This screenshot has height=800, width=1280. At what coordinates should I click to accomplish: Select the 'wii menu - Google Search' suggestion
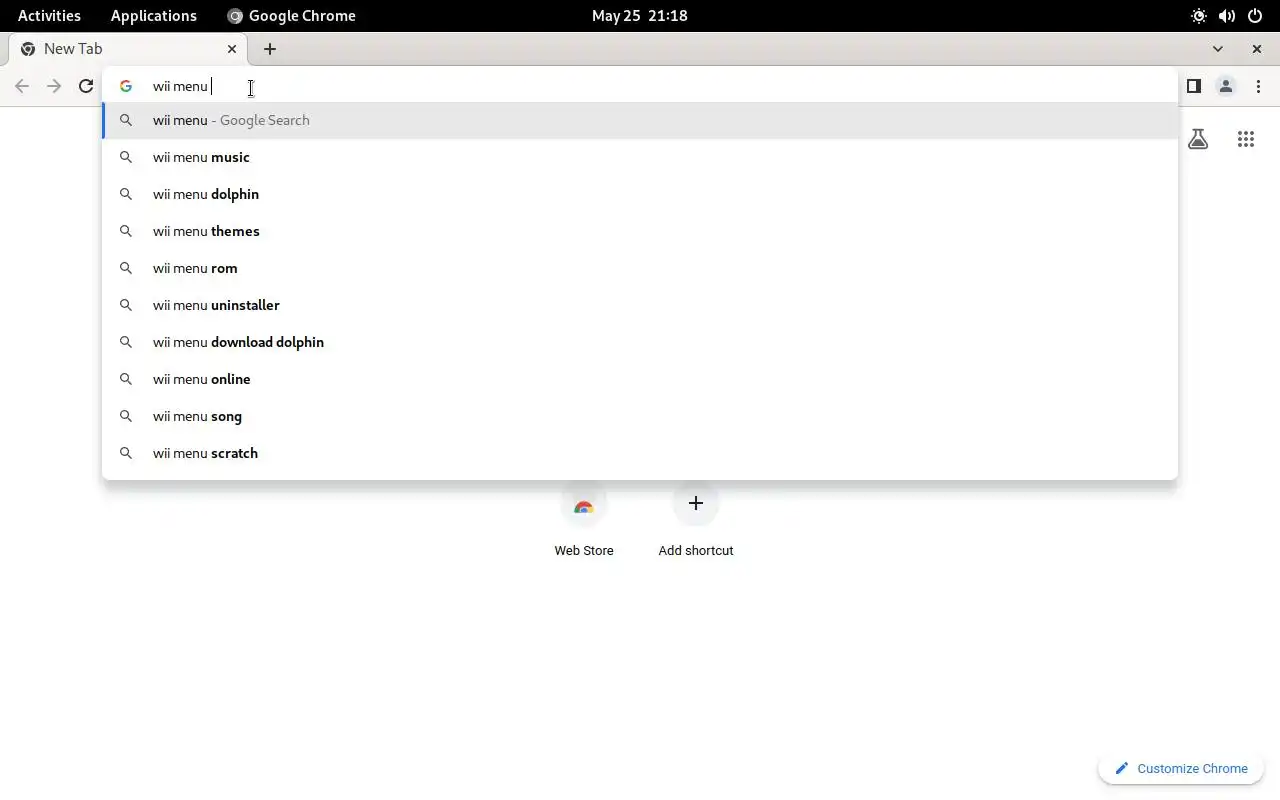tap(640, 120)
